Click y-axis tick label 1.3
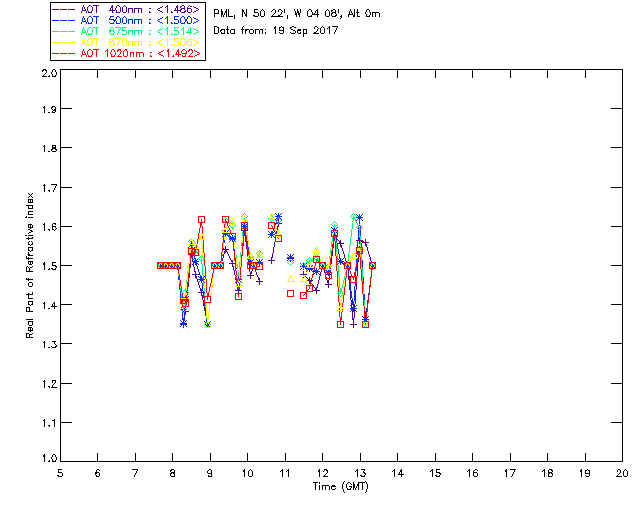Screen dimensions: 640x512 [49, 344]
